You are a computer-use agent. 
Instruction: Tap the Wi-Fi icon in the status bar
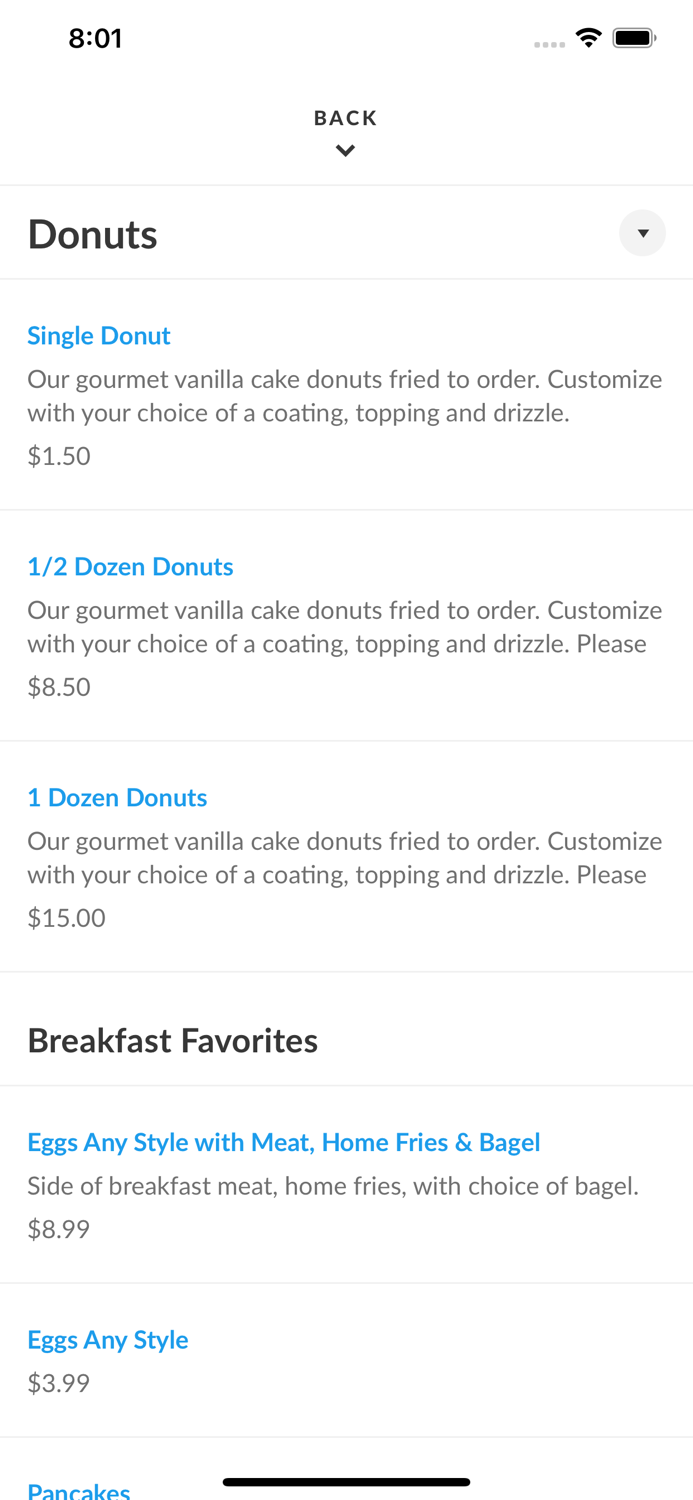point(589,37)
